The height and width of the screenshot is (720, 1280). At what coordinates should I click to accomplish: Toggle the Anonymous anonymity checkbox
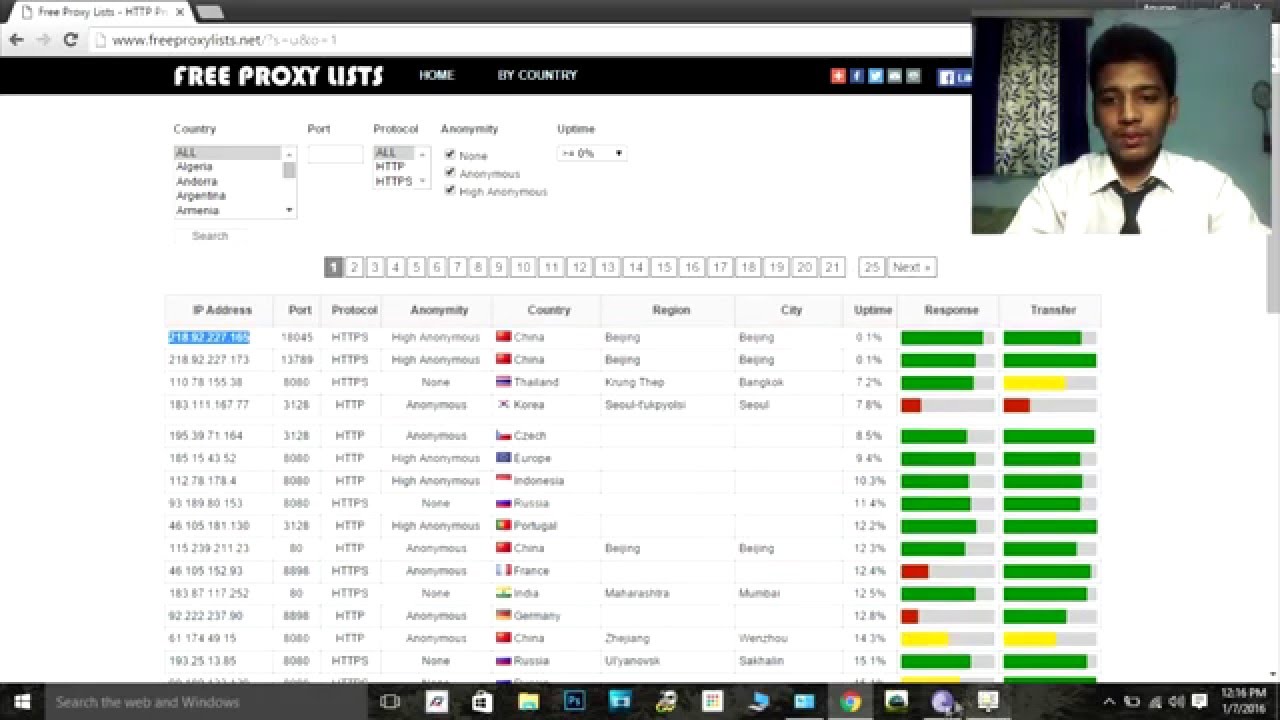pos(450,173)
